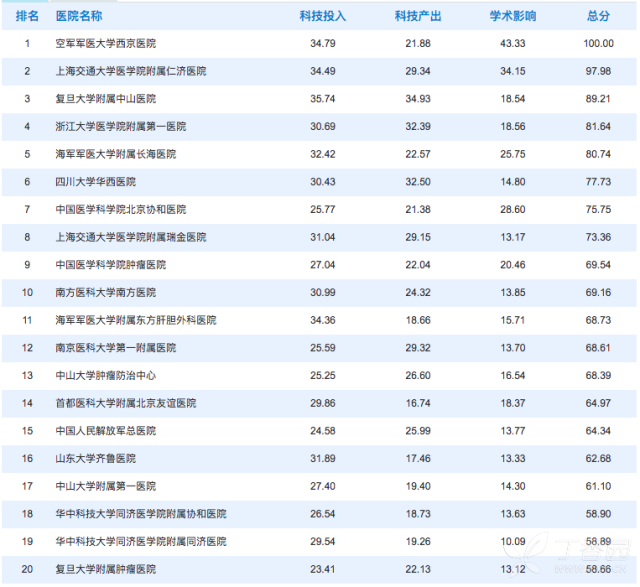This screenshot has width=640, height=587.
Task: Click the 学术影响 column header
Action: [x=513, y=16]
